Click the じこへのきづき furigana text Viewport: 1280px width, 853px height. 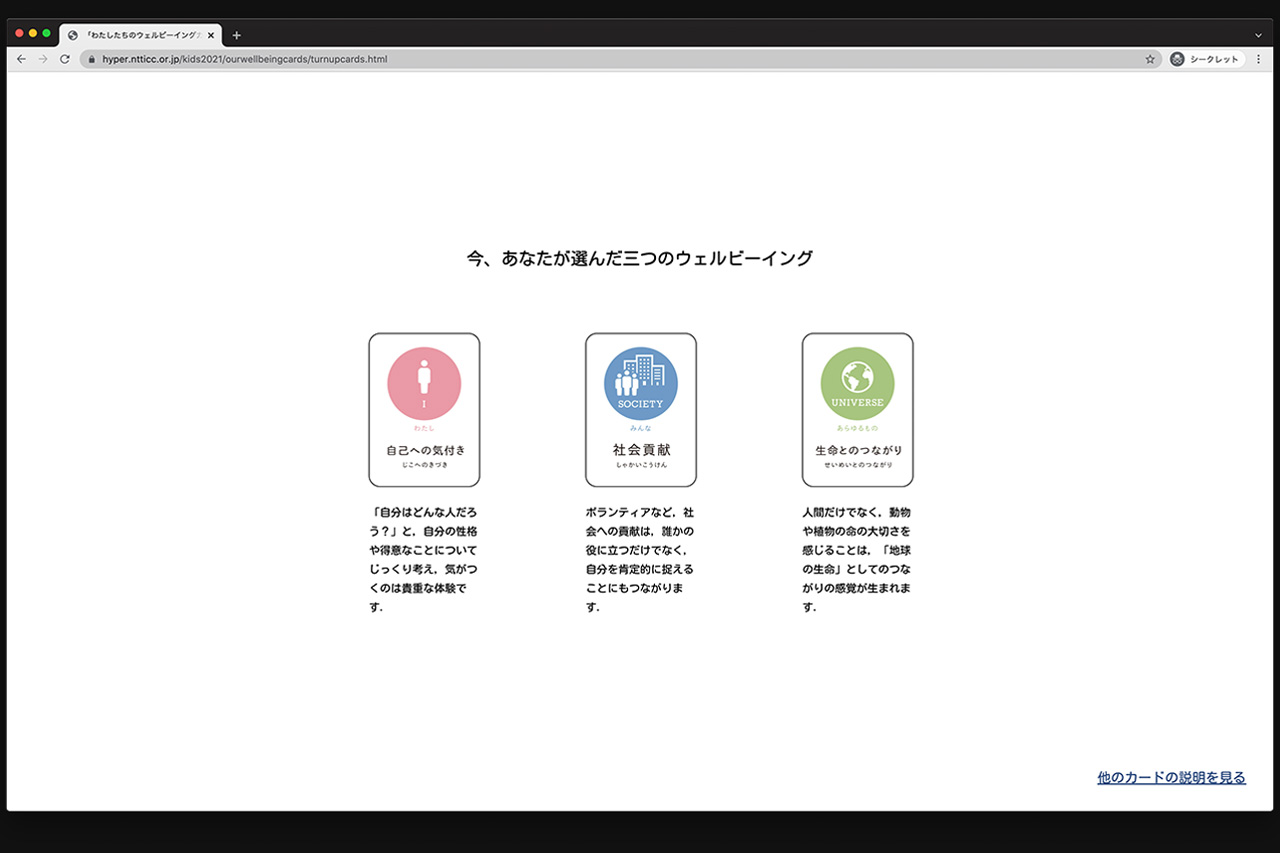(425, 466)
